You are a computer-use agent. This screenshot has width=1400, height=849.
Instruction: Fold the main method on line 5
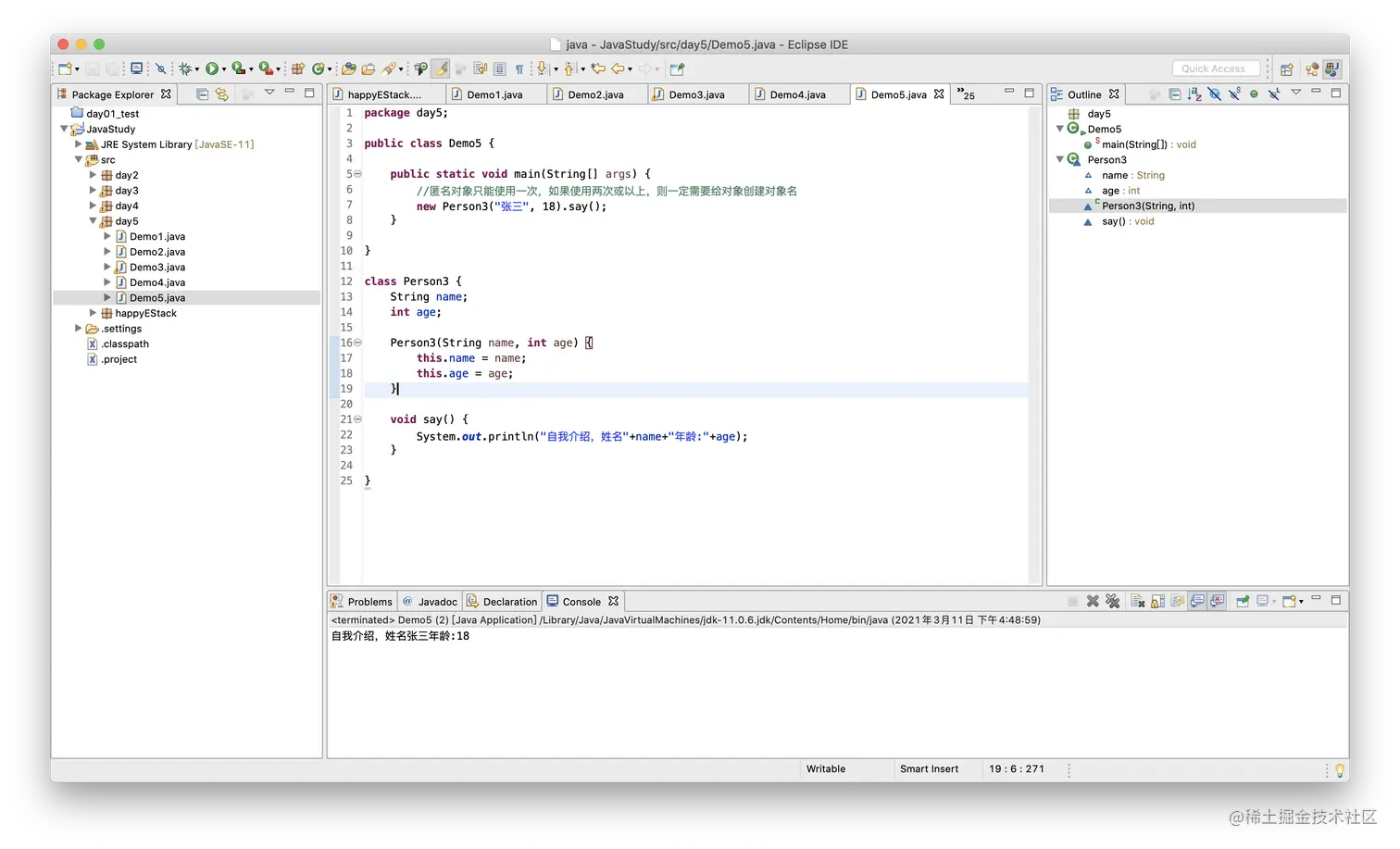pyautogui.click(x=357, y=174)
